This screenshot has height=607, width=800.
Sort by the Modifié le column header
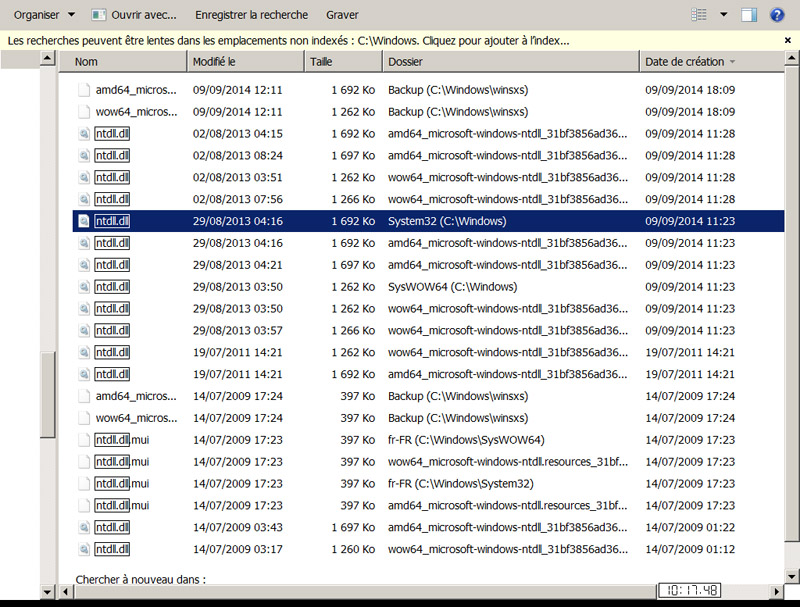point(245,62)
